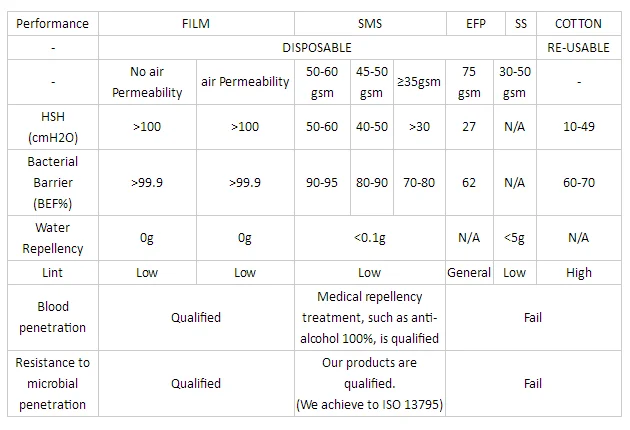Select the Blood penetration row label
Image resolution: width=630 pixels, height=430 pixels.
click(53, 317)
